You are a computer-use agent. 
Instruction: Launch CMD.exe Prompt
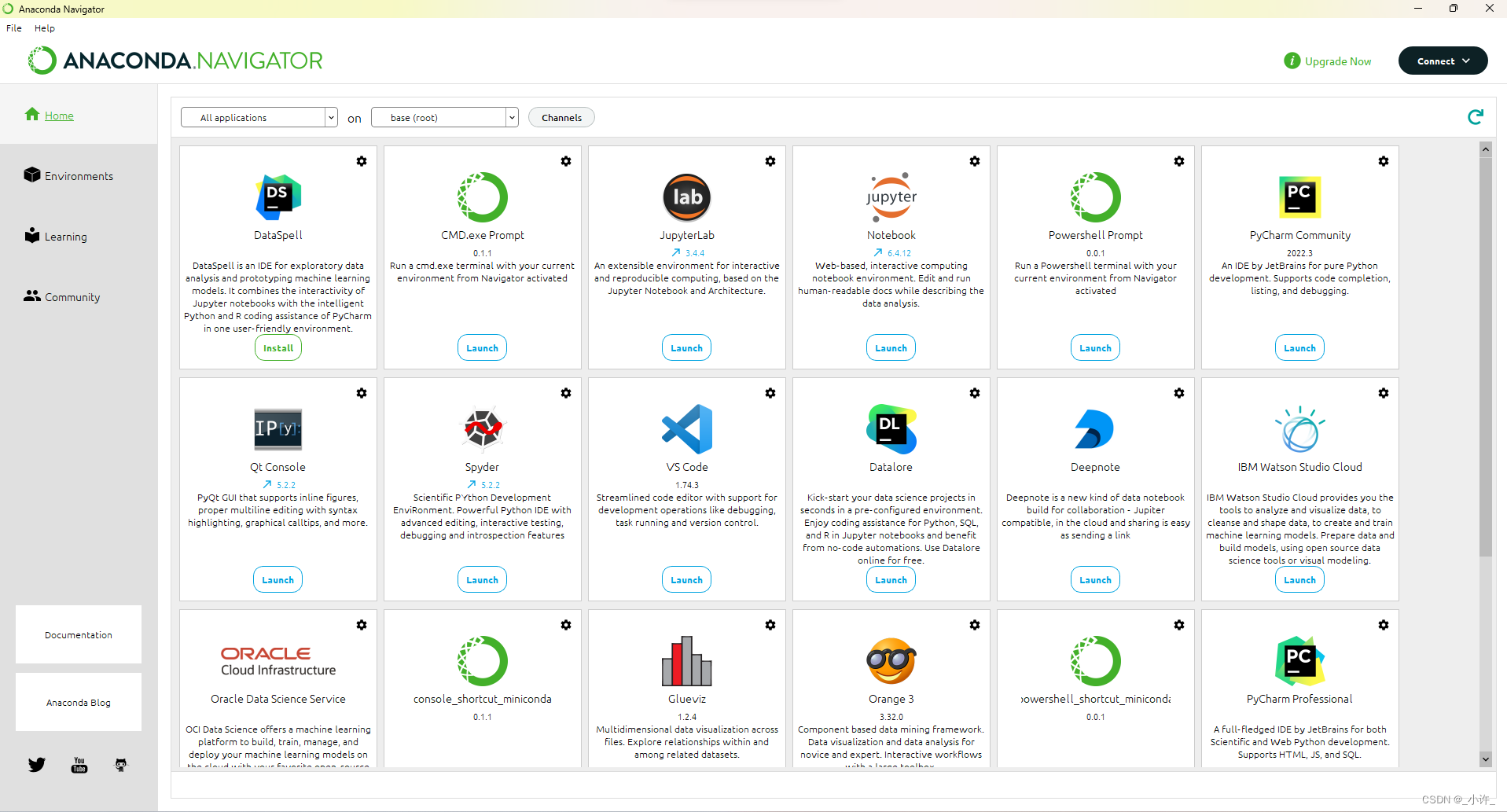tap(483, 347)
